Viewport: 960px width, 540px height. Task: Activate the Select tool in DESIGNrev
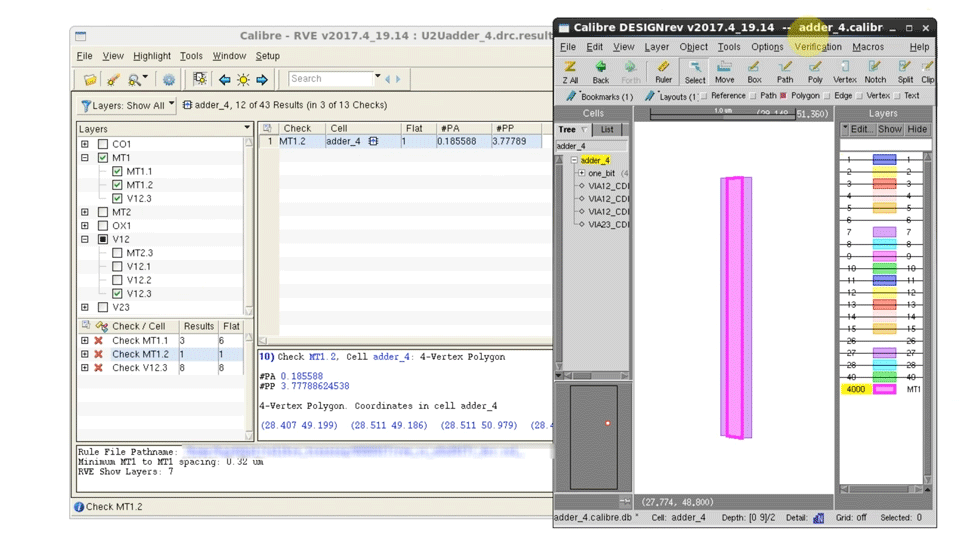pos(694,72)
